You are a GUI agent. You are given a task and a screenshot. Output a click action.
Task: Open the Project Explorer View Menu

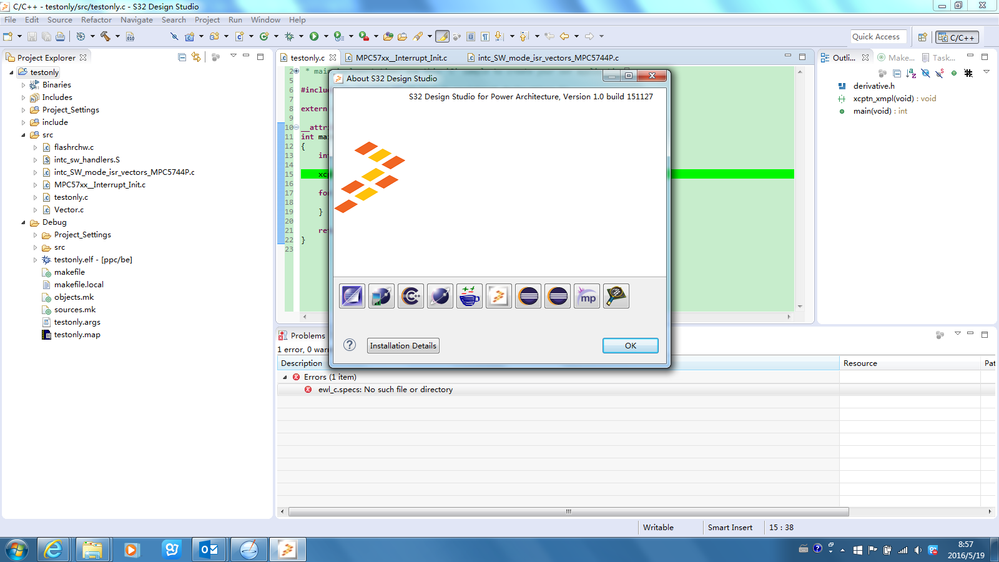click(233, 57)
